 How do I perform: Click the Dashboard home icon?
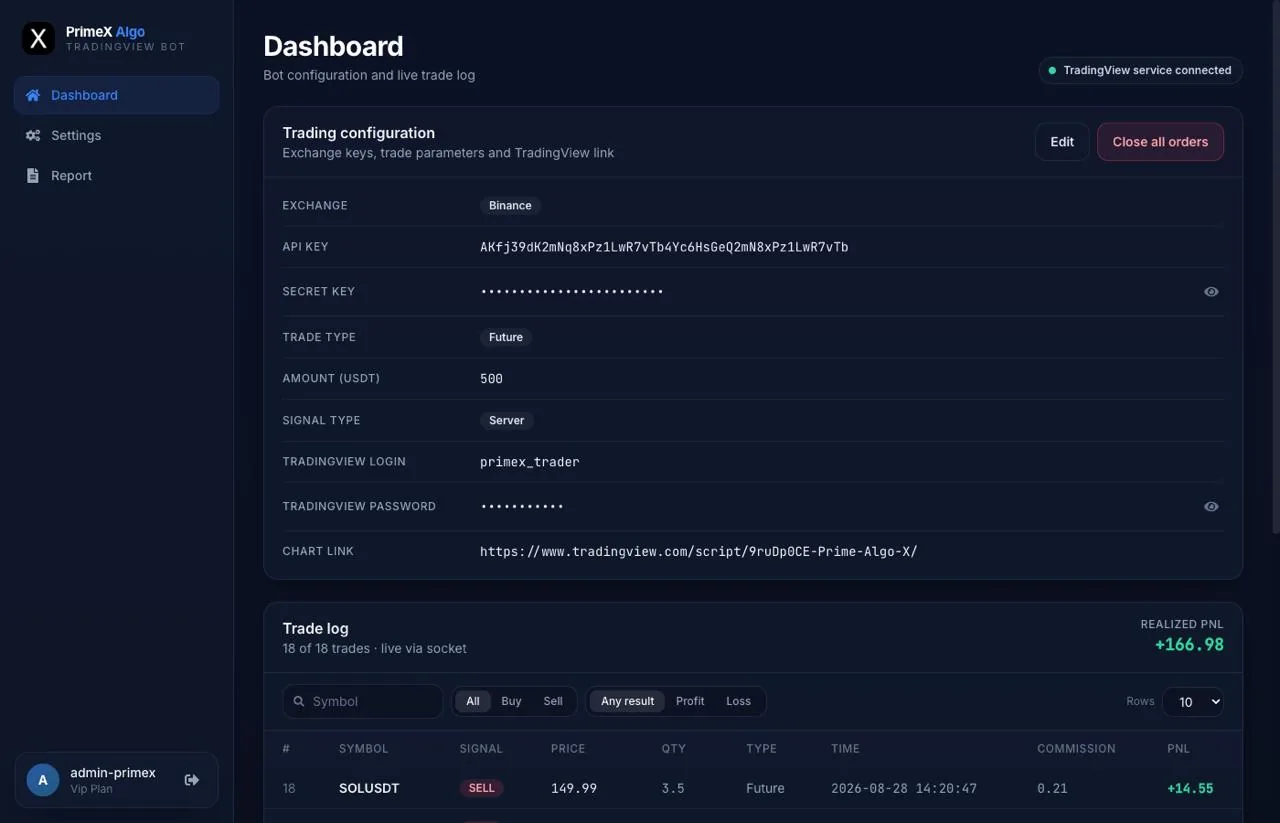point(33,95)
